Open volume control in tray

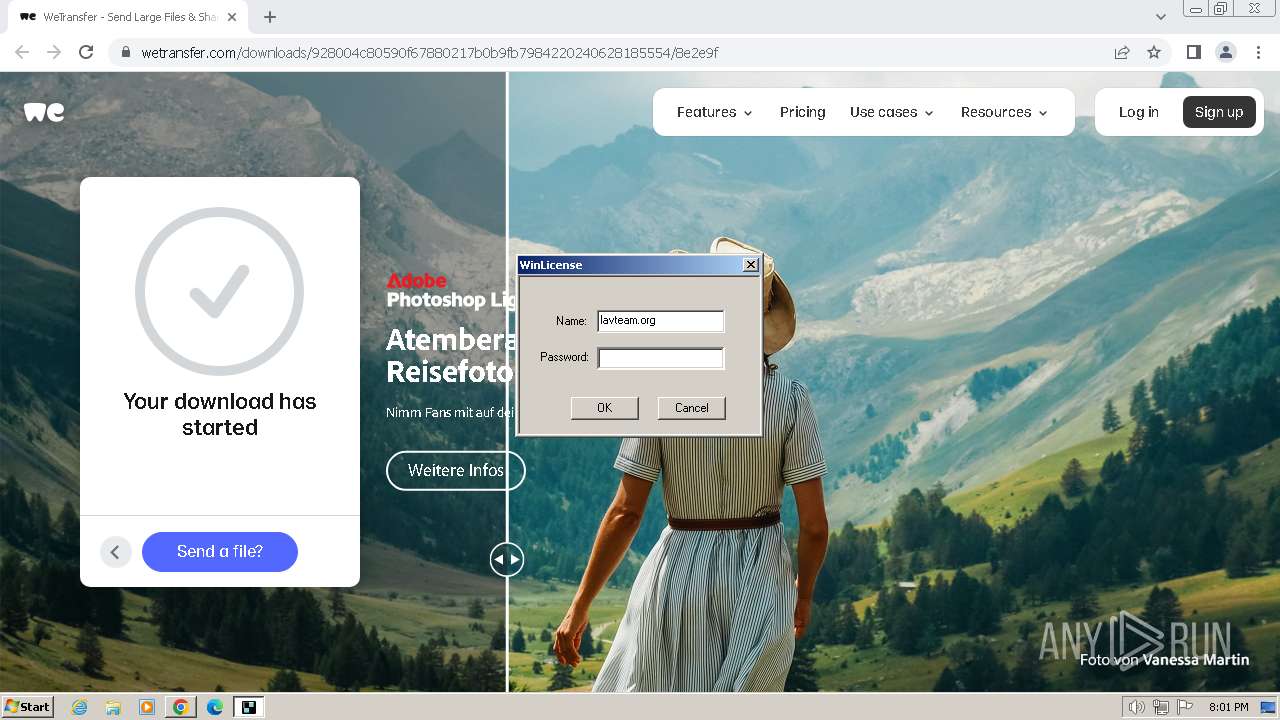pos(1136,707)
